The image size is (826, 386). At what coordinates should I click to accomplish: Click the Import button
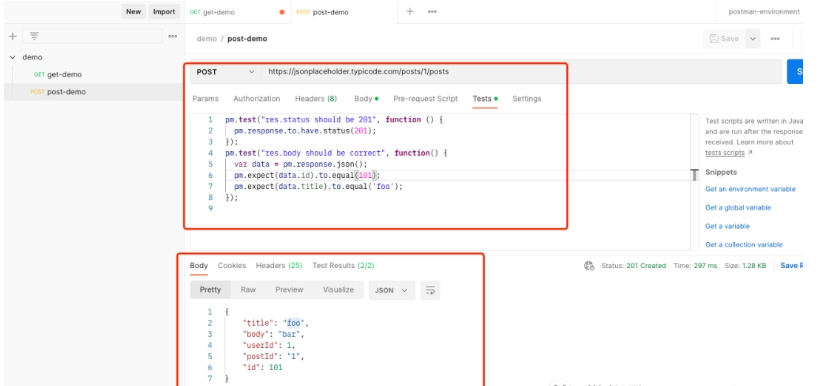pyautogui.click(x=164, y=12)
